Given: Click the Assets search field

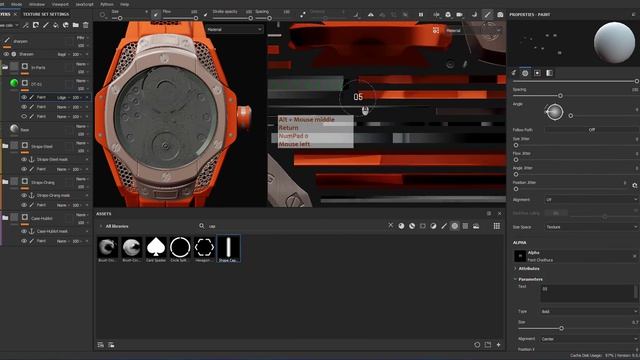Looking at the screenshot, I should [294, 226].
